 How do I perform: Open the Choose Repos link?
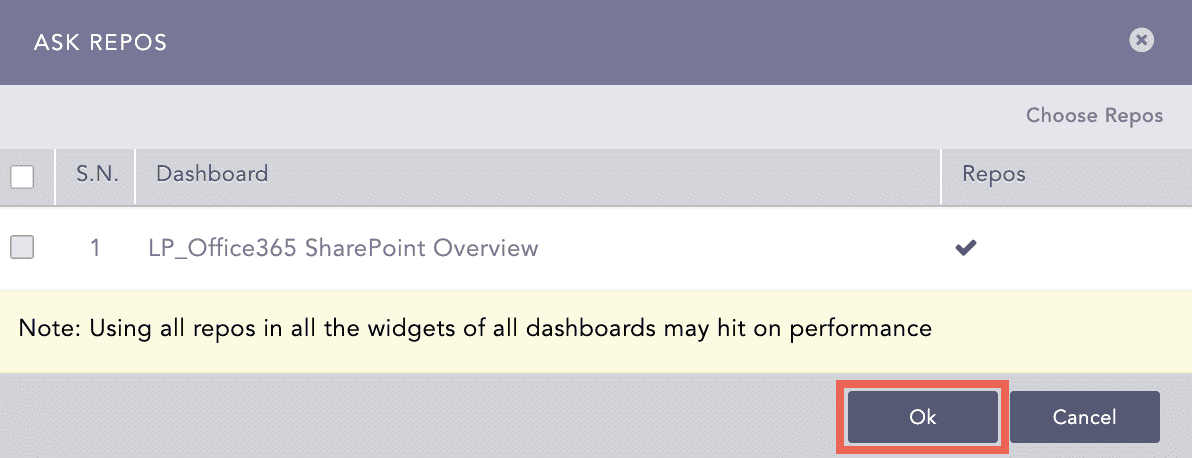click(x=1094, y=116)
